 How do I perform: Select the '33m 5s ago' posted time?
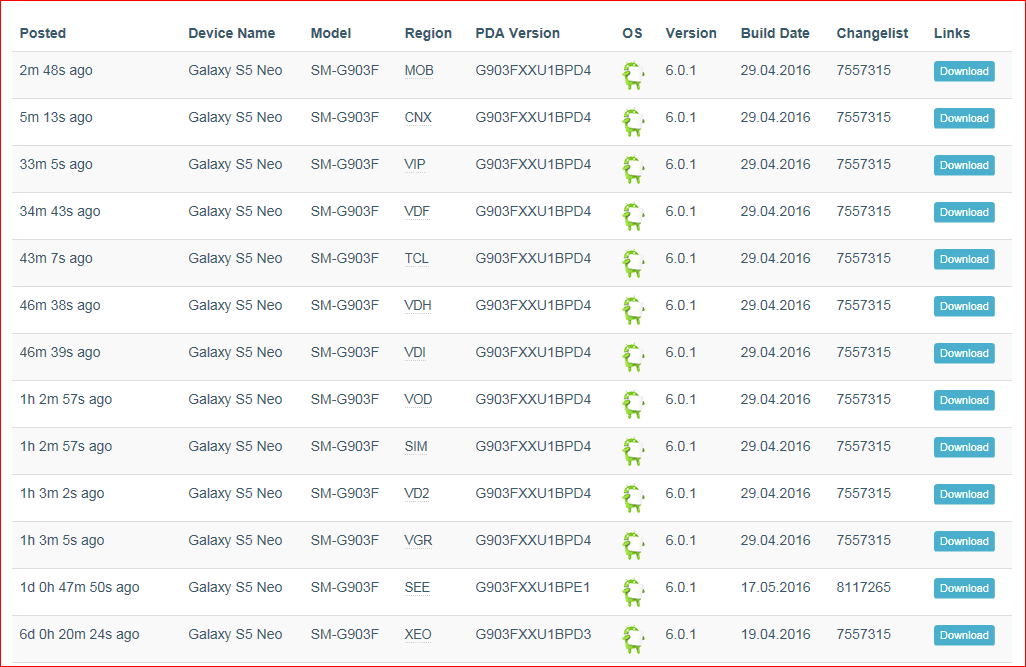point(56,165)
